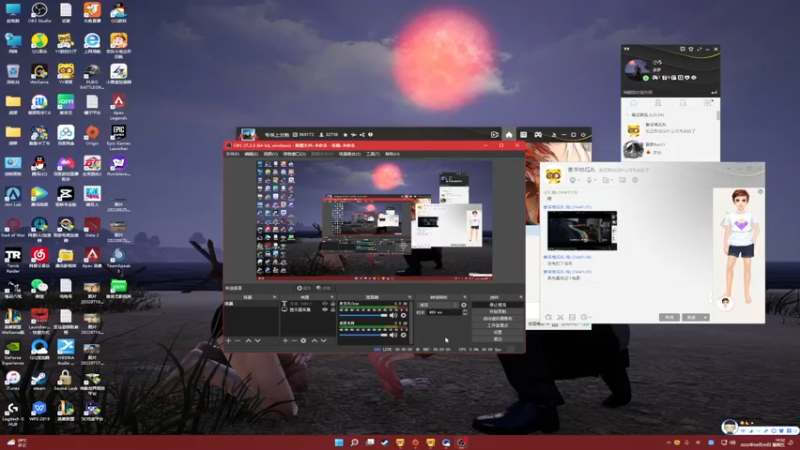This screenshot has width=800, height=450.
Task: Pop out the Scenes dock panel
Action: pos(274,297)
